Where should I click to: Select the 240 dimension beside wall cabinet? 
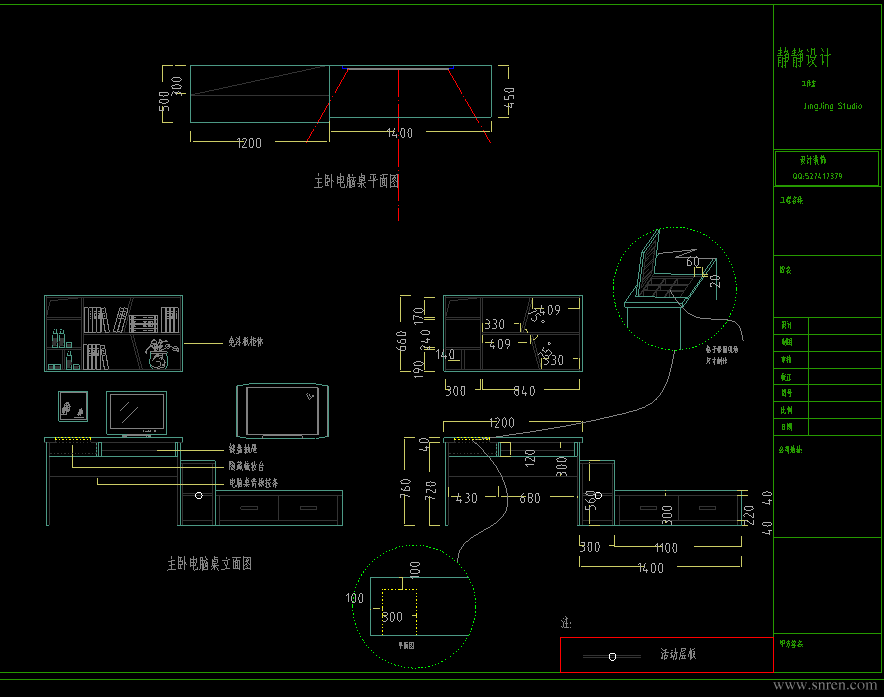coord(426,339)
